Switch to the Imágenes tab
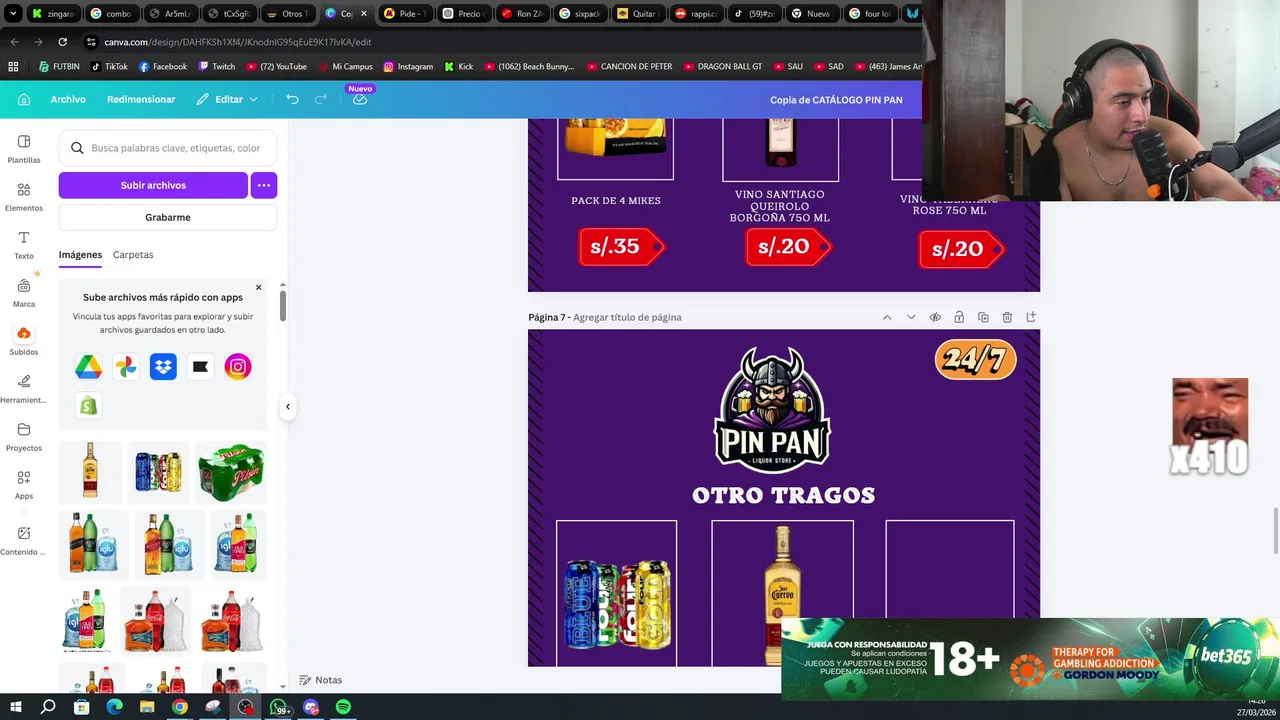The height and width of the screenshot is (720, 1280). point(80,255)
